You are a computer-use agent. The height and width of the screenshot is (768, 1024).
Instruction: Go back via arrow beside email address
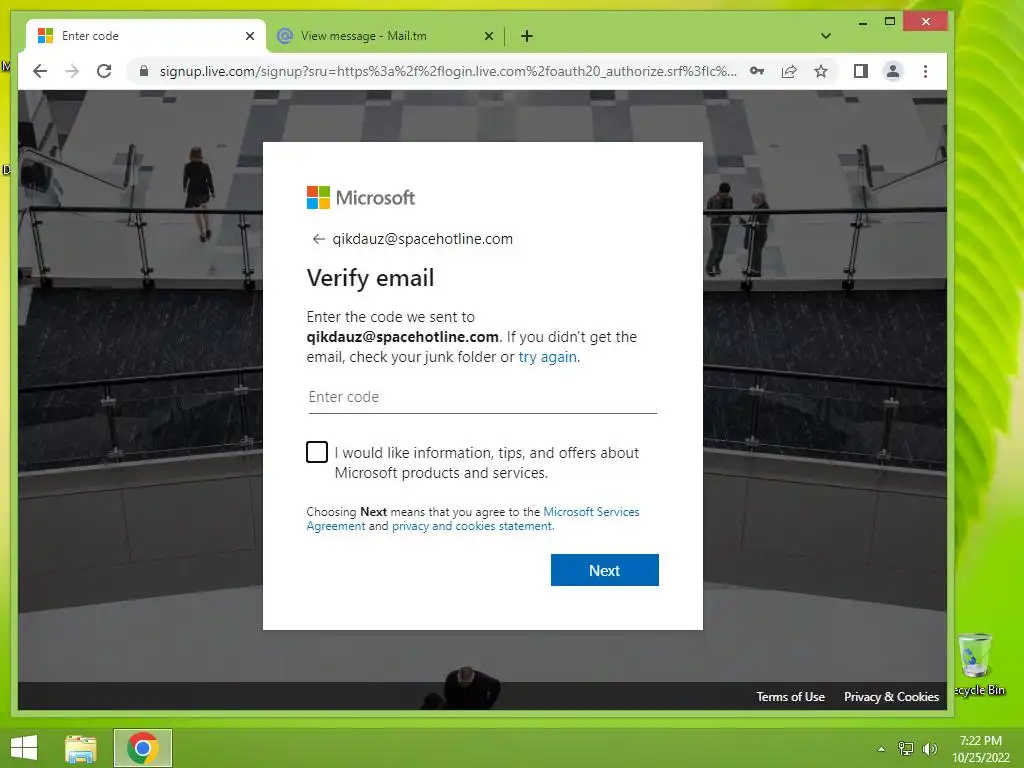(x=318, y=239)
